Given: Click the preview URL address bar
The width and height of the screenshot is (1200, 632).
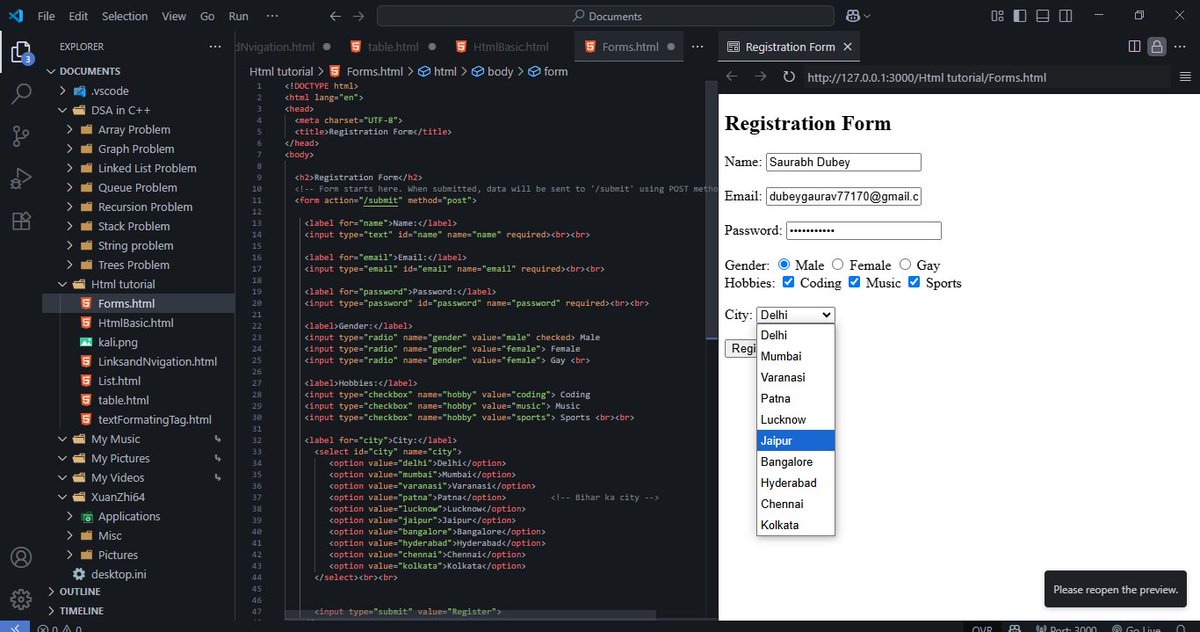Looking at the screenshot, I should tap(985, 77).
